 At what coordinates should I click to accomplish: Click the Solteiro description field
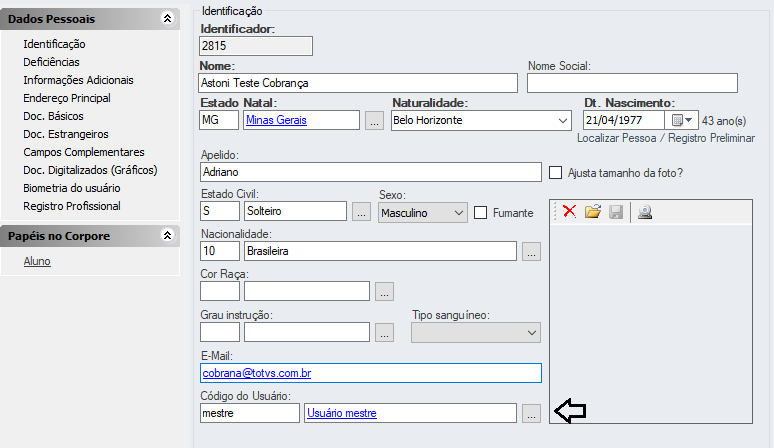(295, 211)
